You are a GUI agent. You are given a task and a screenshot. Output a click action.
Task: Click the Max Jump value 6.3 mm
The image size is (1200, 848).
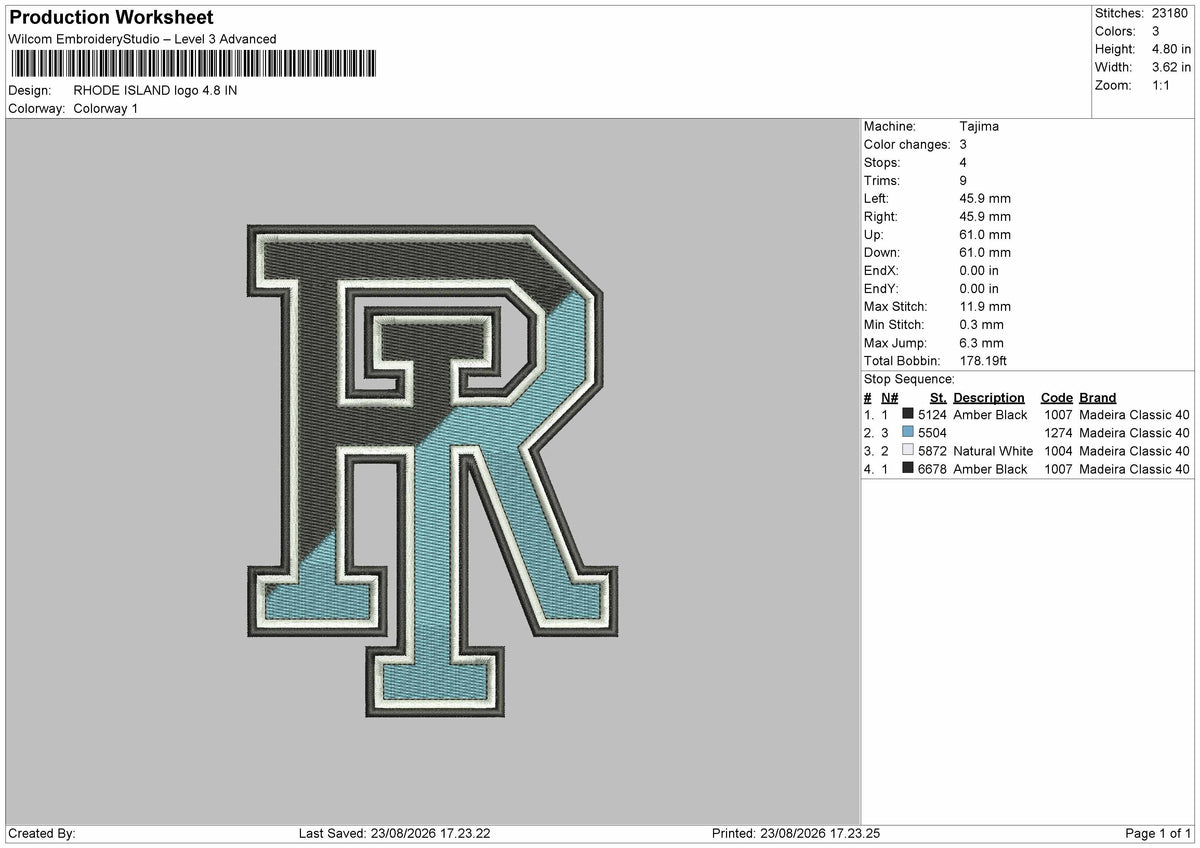pos(981,342)
